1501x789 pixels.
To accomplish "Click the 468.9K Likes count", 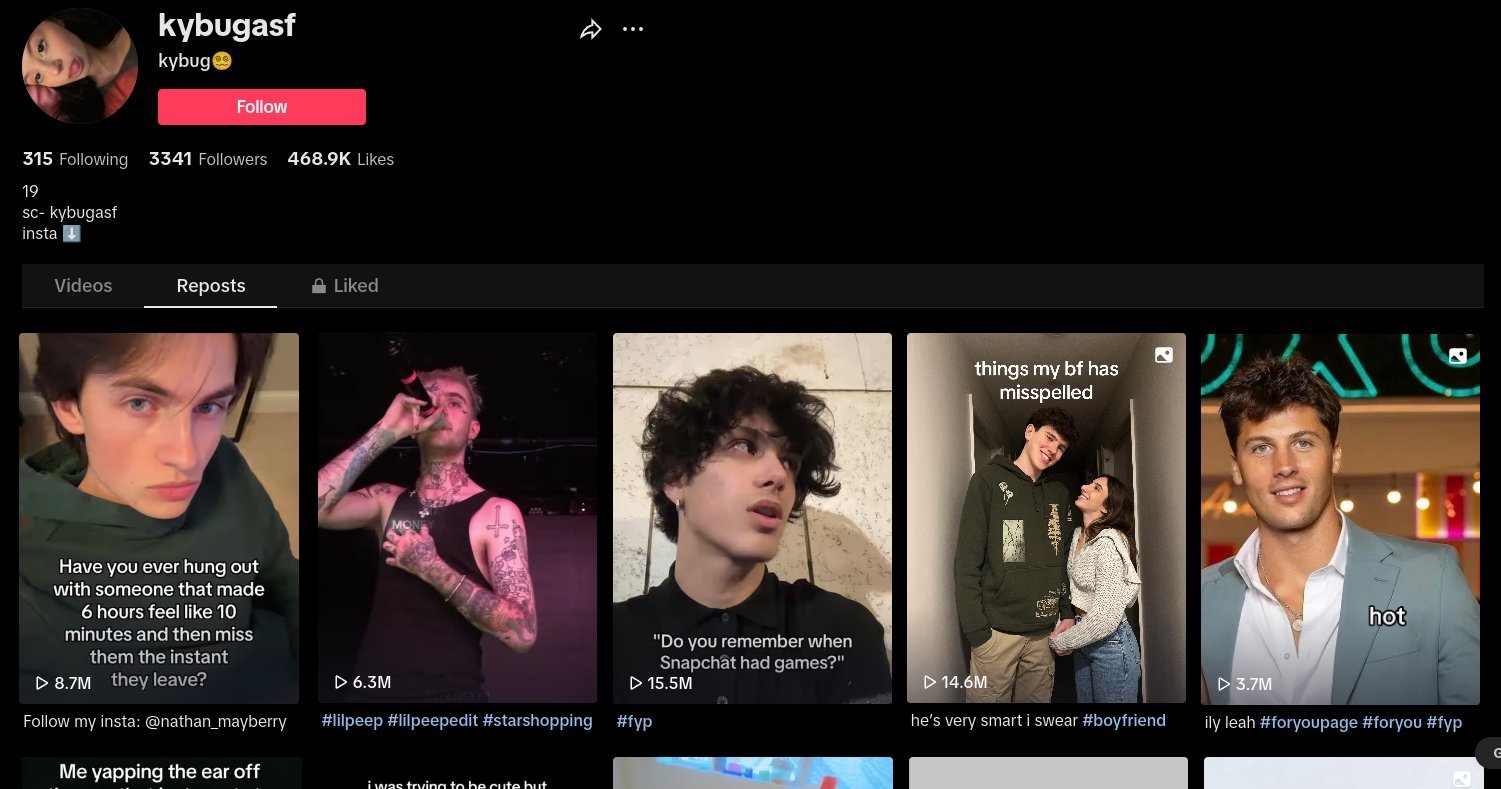I will [x=341, y=159].
